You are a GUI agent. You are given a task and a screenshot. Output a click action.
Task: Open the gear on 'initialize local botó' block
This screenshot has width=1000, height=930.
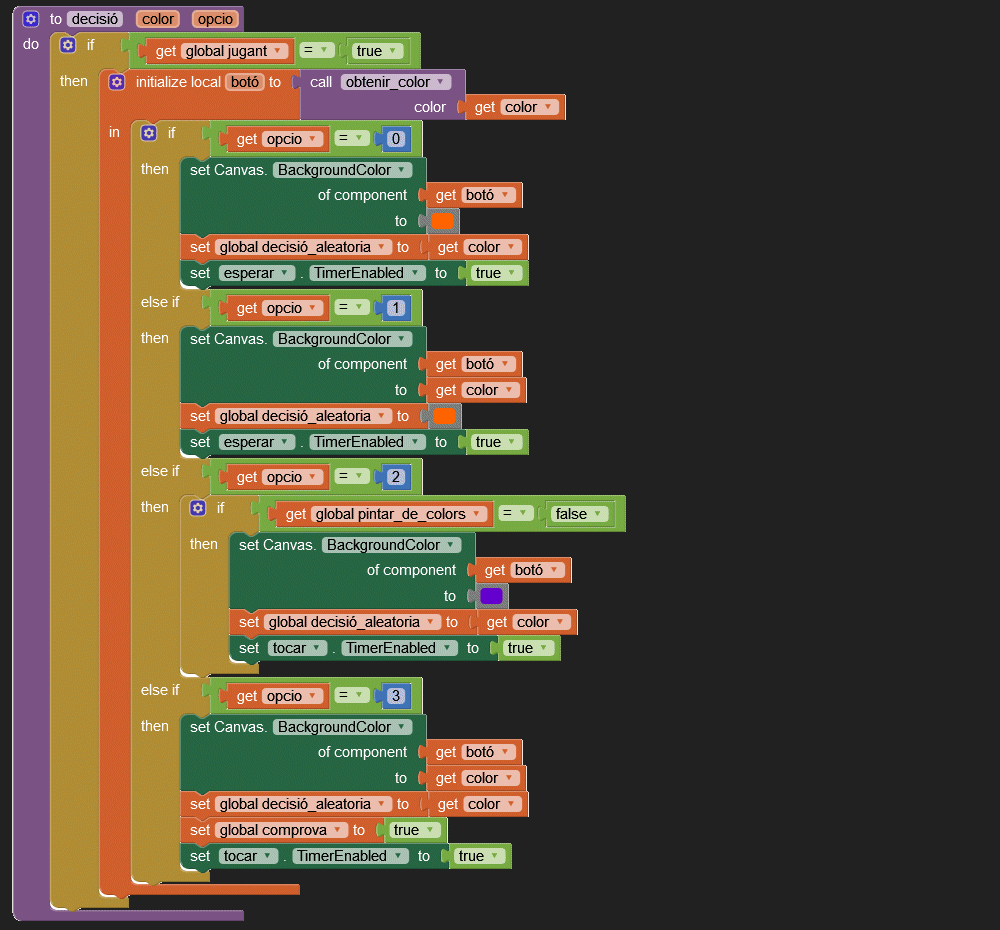(x=117, y=82)
